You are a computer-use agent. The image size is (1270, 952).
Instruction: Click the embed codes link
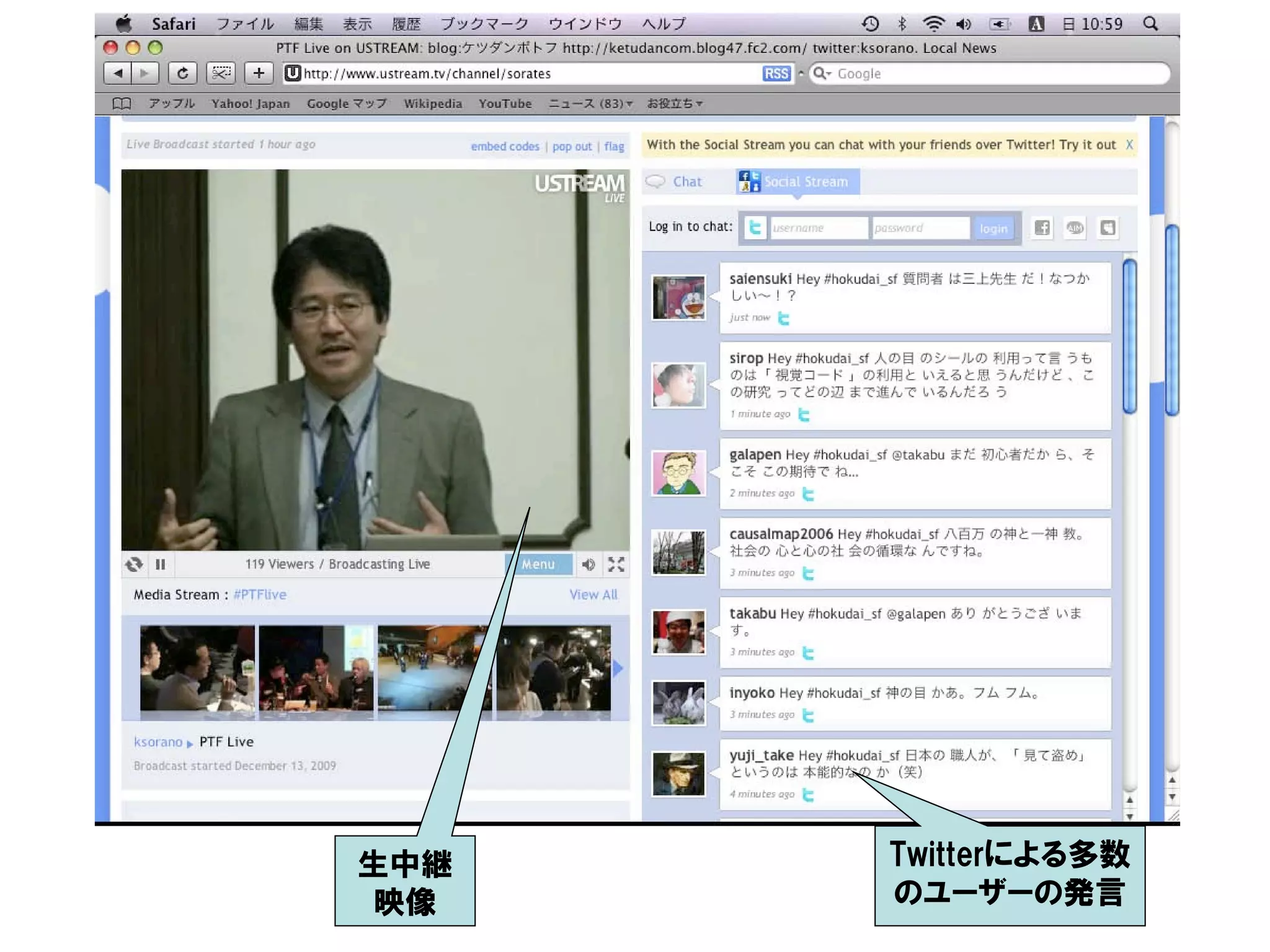pos(505,146)
